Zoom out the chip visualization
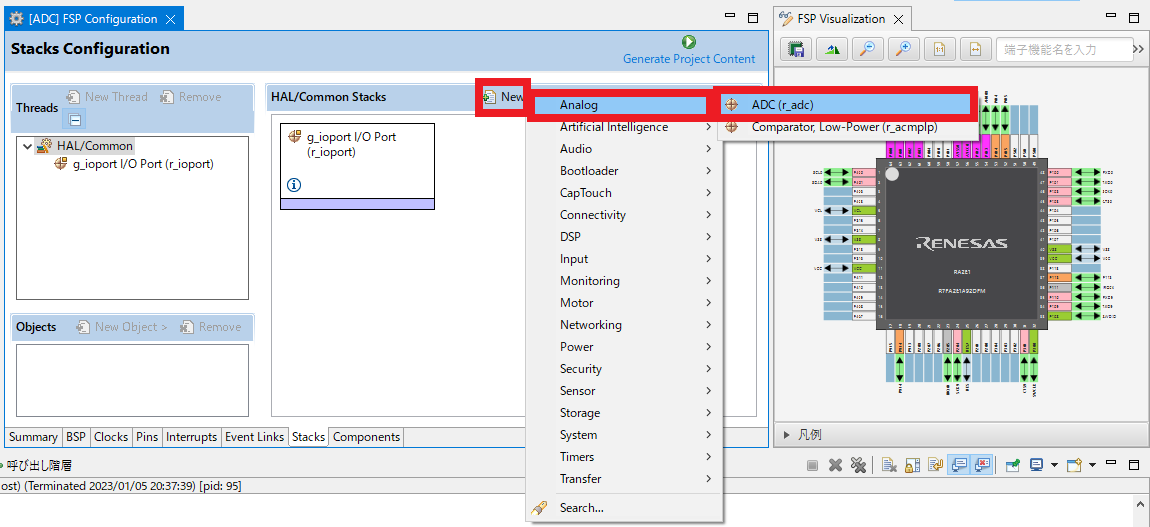 868,49
